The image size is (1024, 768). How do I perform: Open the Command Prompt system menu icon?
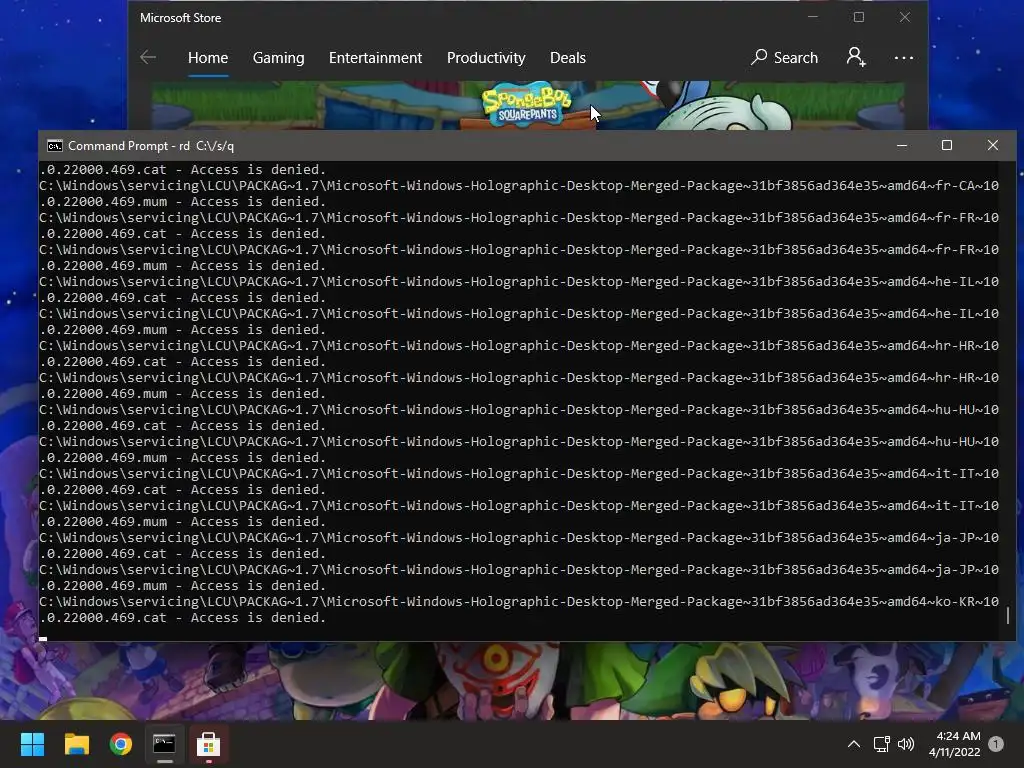click(55, 146)
